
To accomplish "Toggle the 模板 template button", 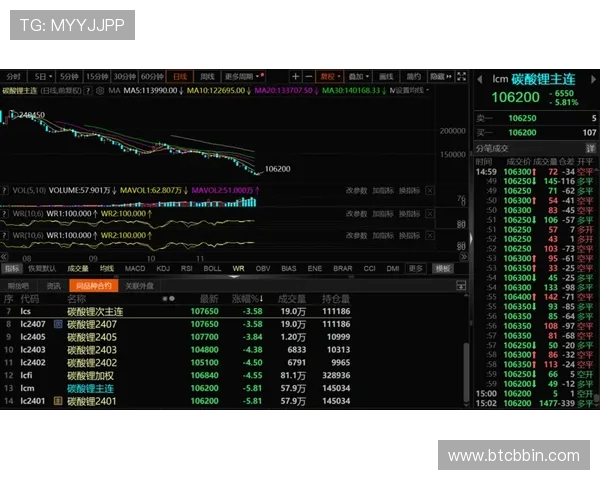I will point(444,268).
